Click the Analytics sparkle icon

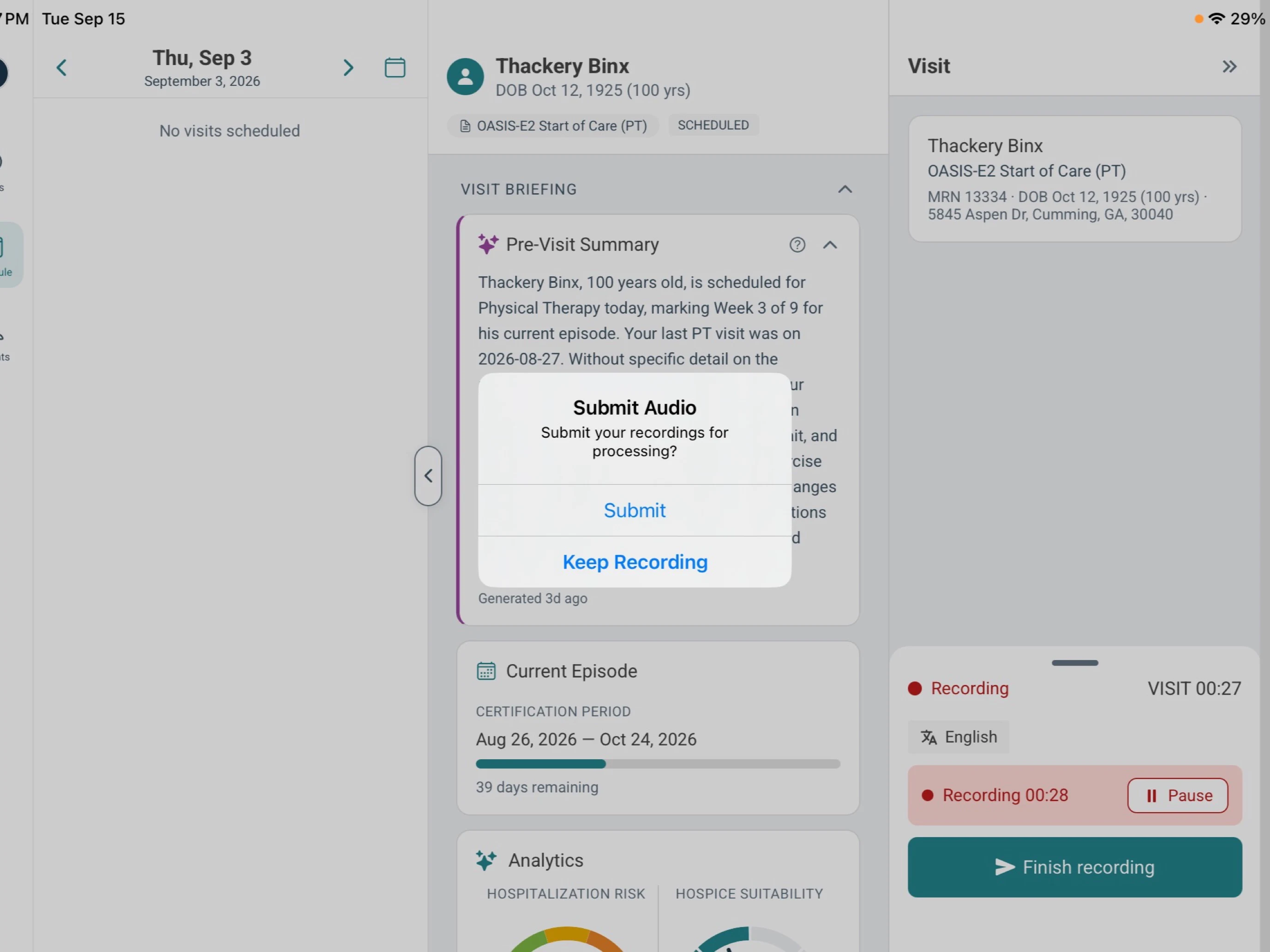point(486,860)
